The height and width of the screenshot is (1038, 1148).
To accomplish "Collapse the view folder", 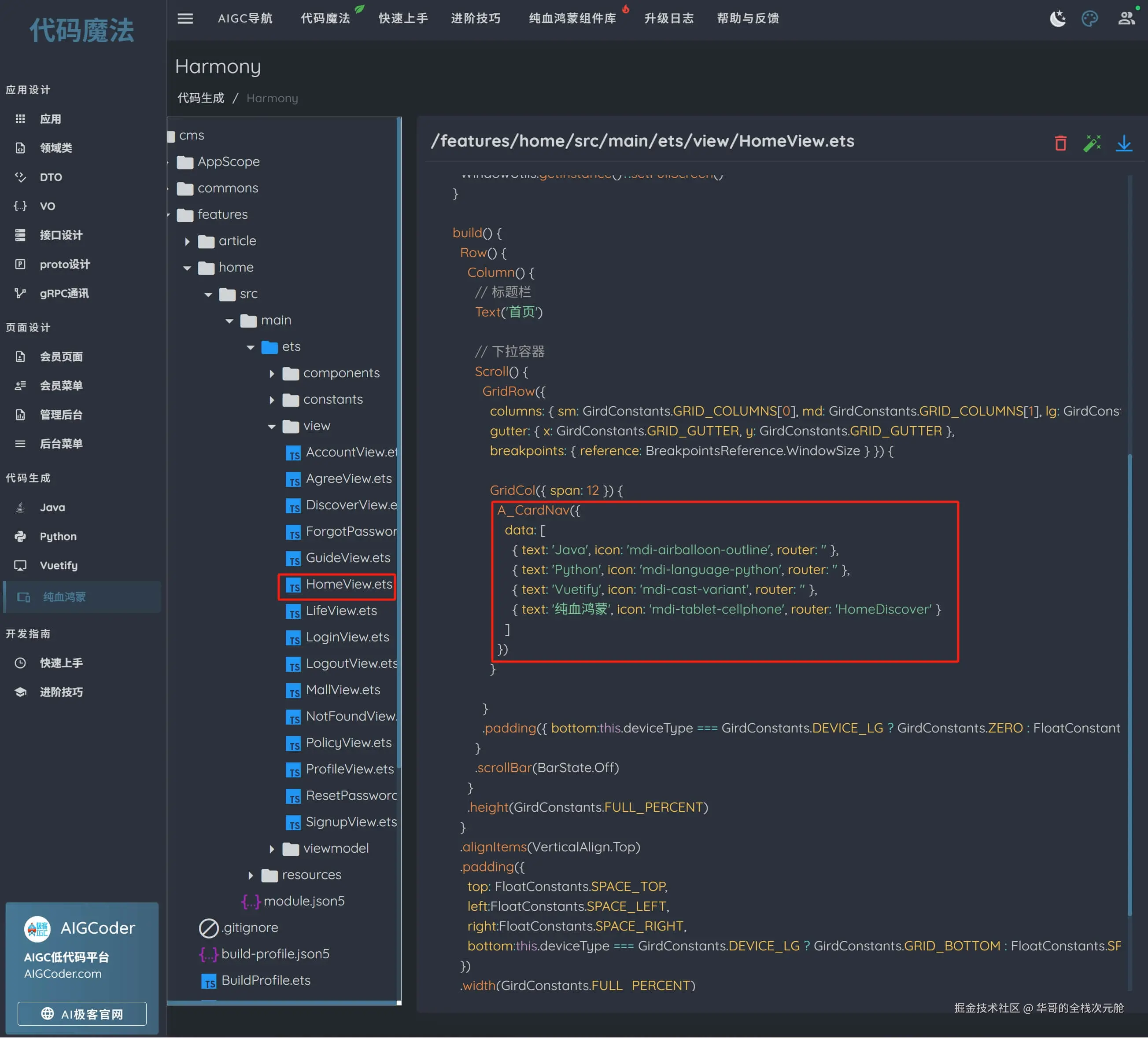I will [272, 427].
